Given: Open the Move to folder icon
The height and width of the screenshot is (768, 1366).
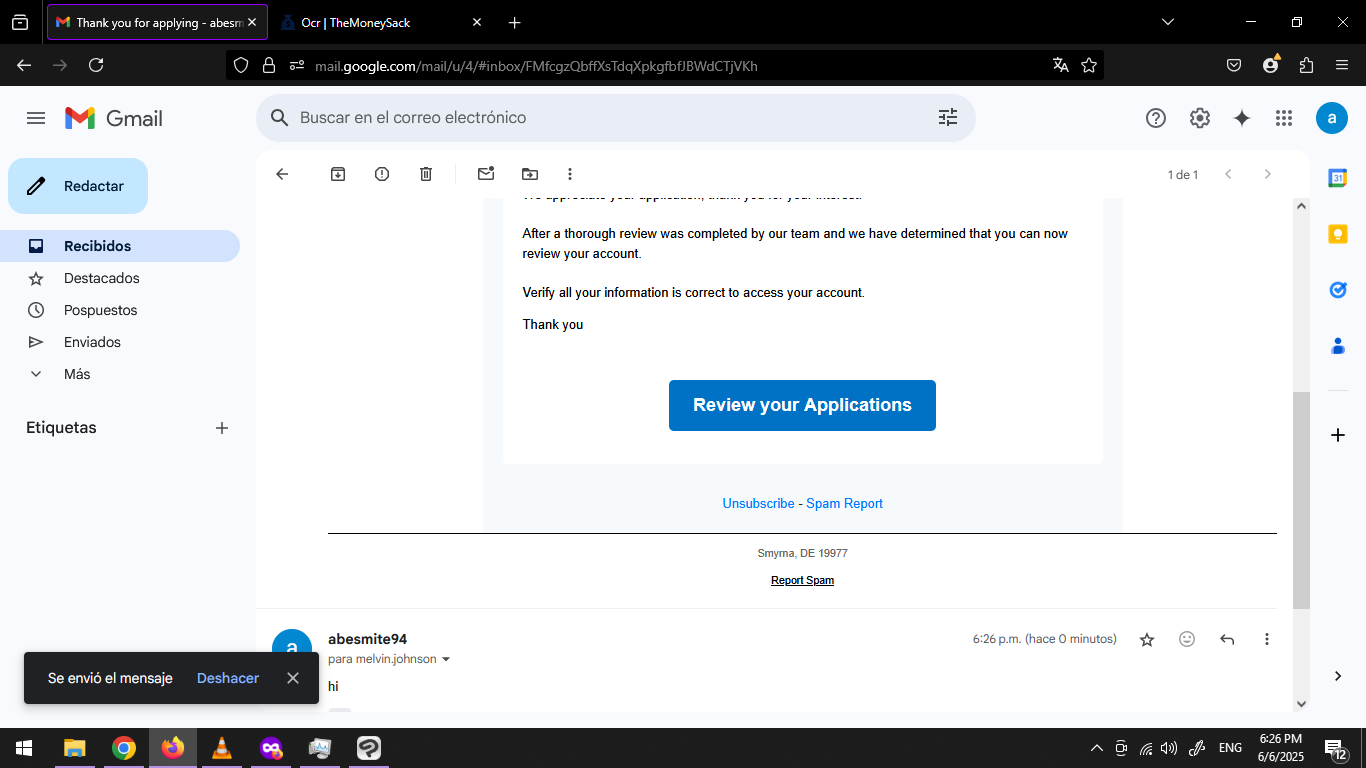Looking at the screenshot, I should tap(530, 174).
